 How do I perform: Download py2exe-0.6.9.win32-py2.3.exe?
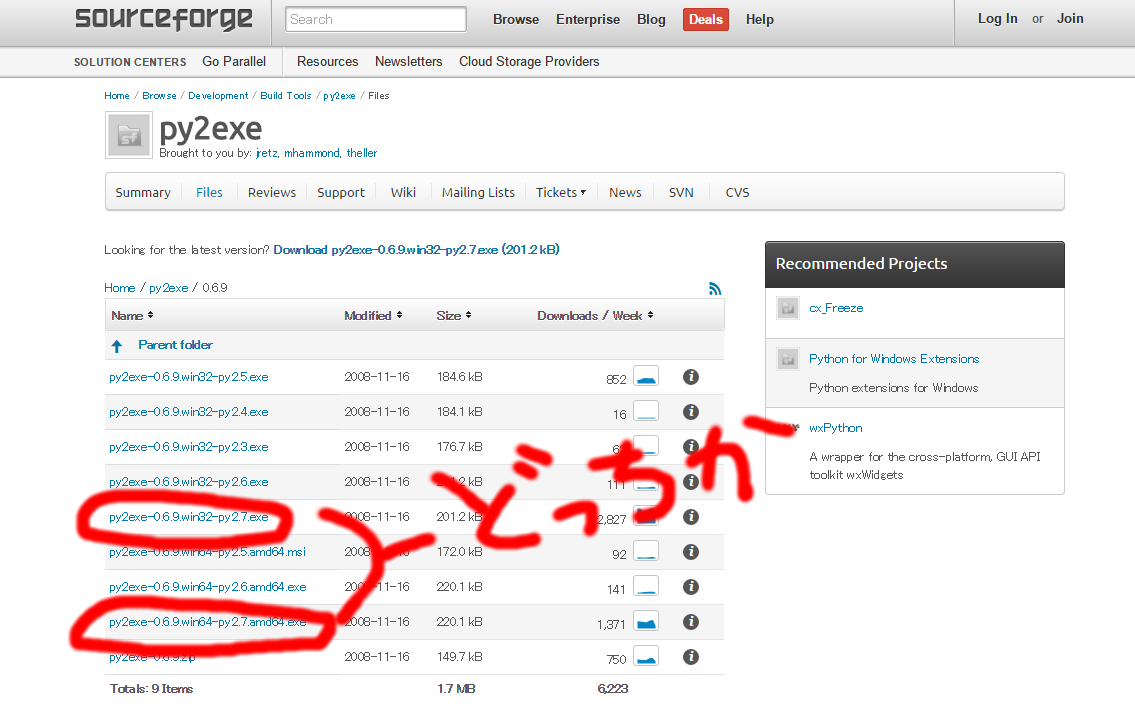pos(188,447)
